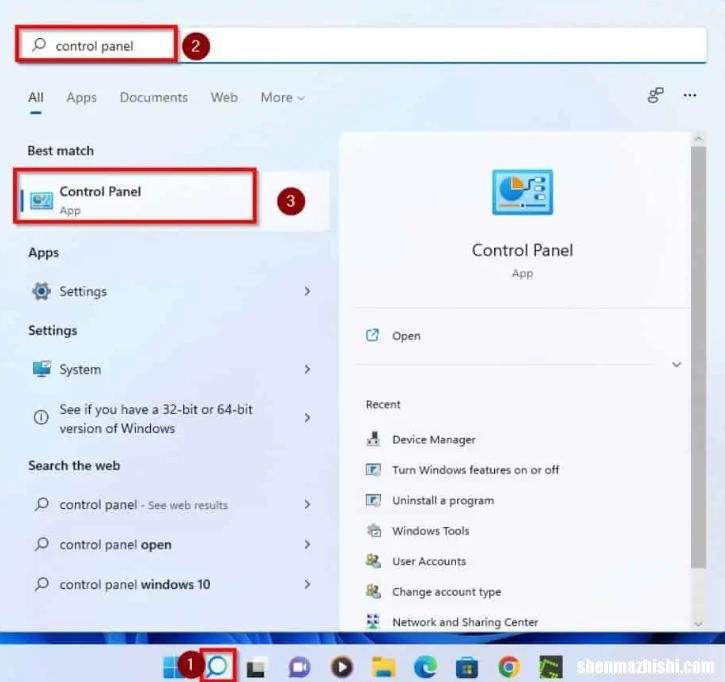
Task: Click the Settings gear icon in the Apps list
Action: tap(42, 291)
